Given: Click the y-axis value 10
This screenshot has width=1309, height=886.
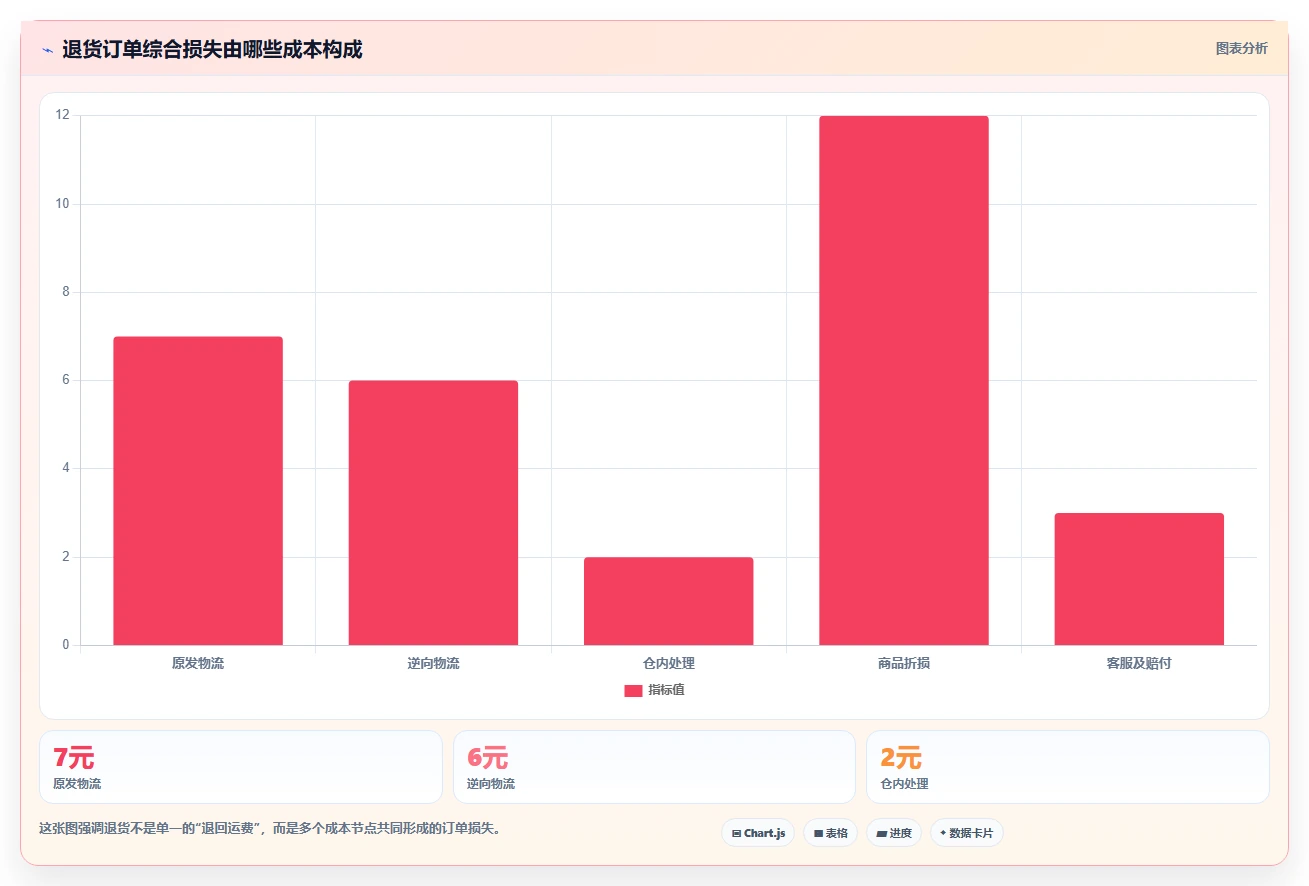Looking at the screenshot, I should (x=63, y=204).
